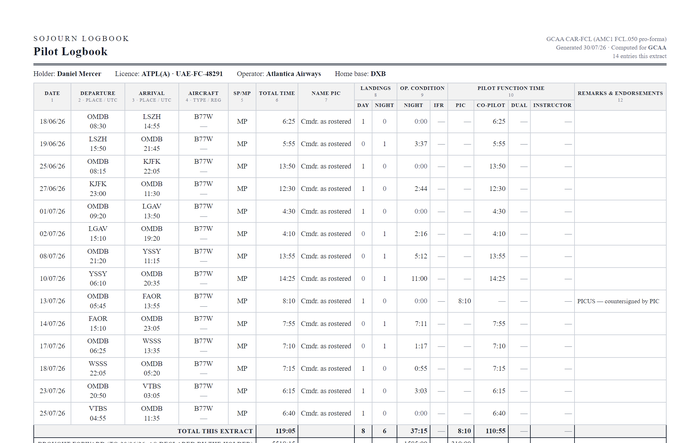Click night time 7:11 value
The height and width of the screenshot is (443, 700).
click(421, 323)
